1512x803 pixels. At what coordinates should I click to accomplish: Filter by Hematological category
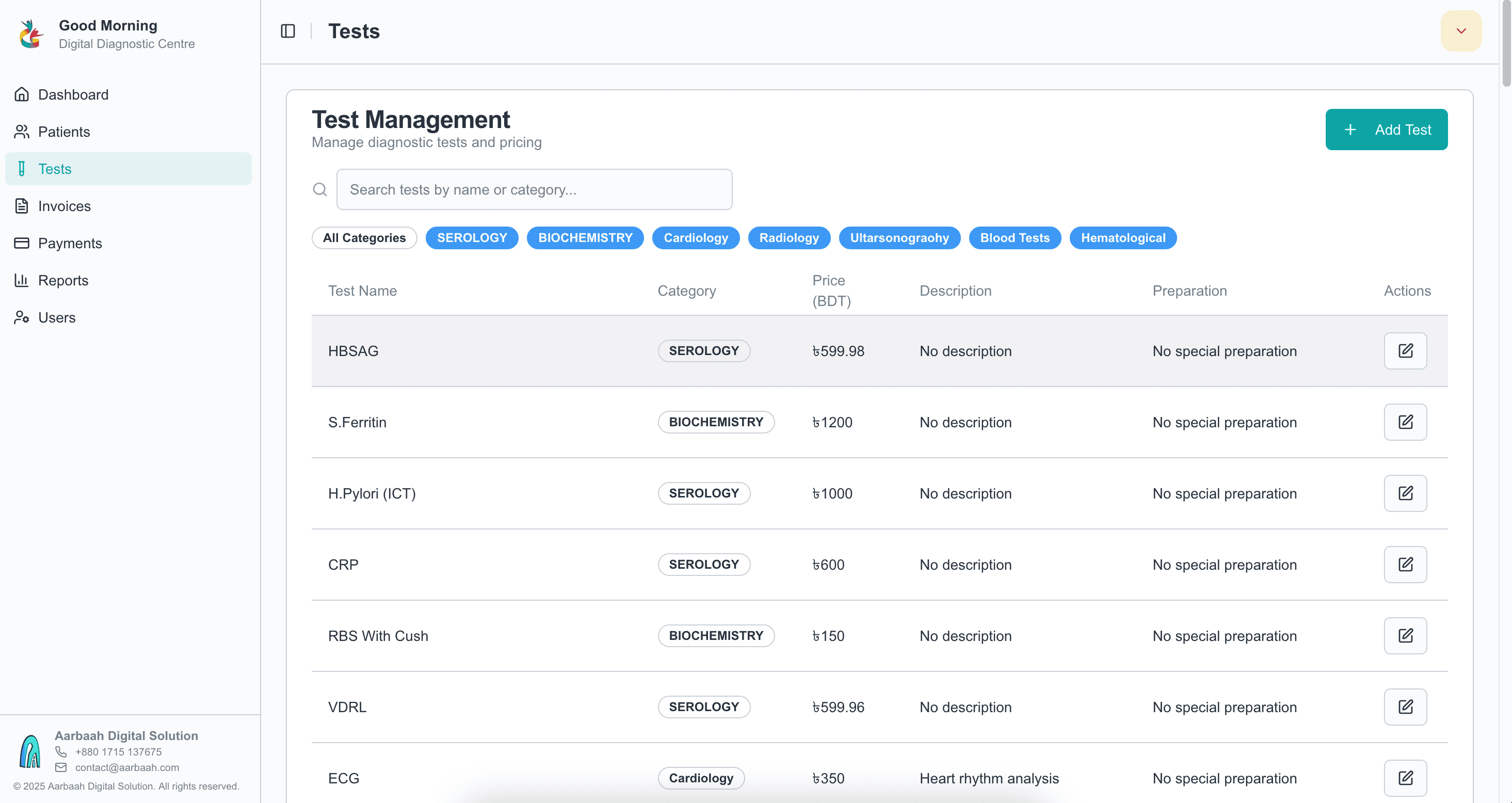[1123, 238]
